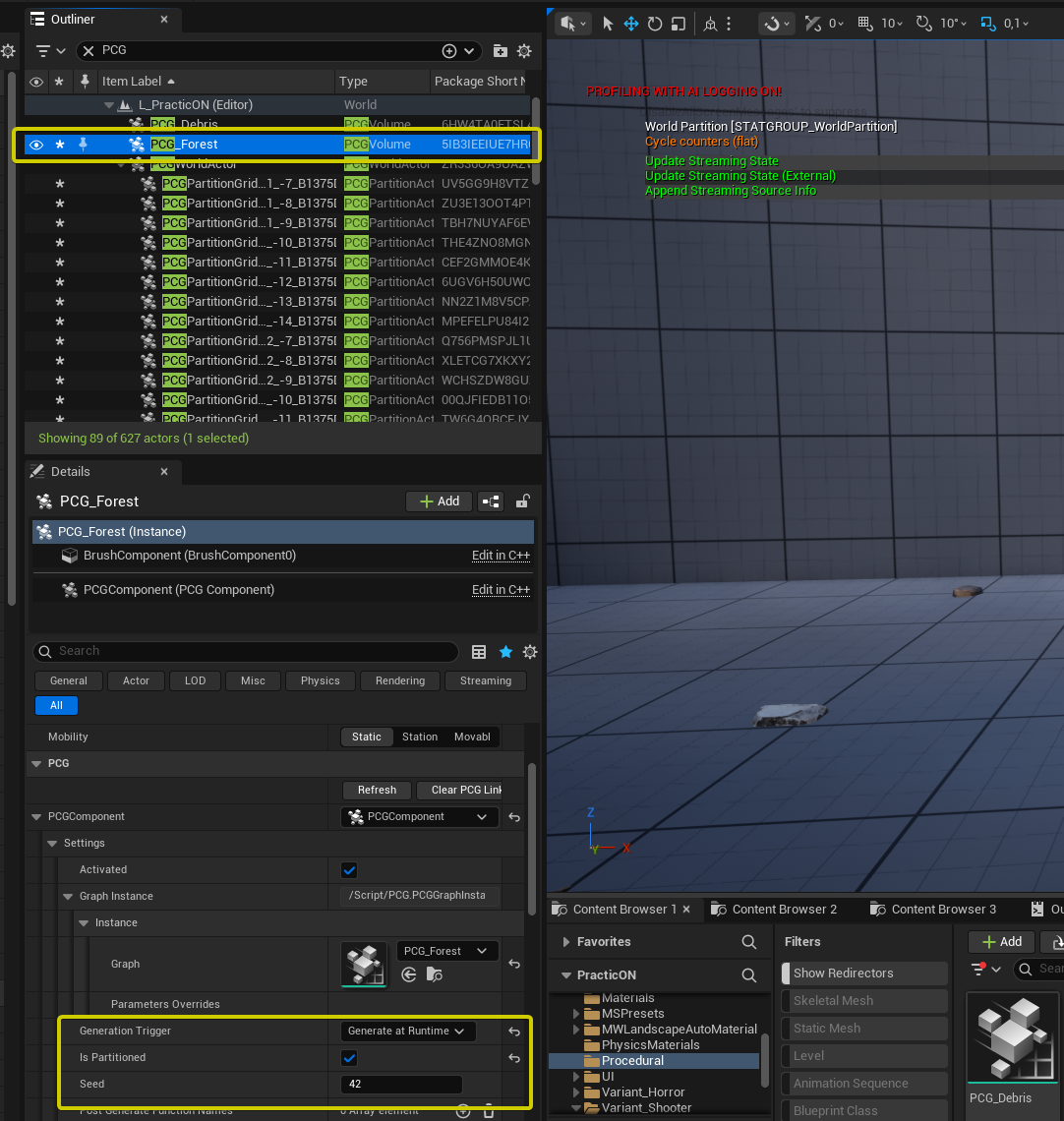Toggle the Is Partitioned checkbox
Screen dimensions: 1064x1121
click(x=349, y=1058)
